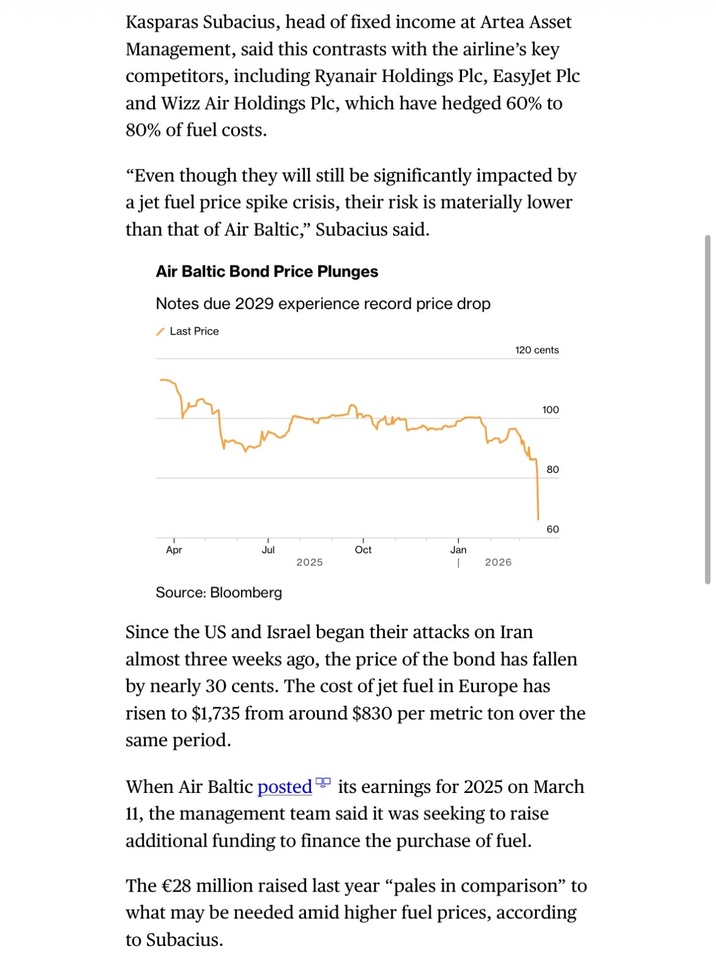The height and width of the screenshot is (960, 716).
Task: Click the "100" y-axis value label
Action: 551,410
